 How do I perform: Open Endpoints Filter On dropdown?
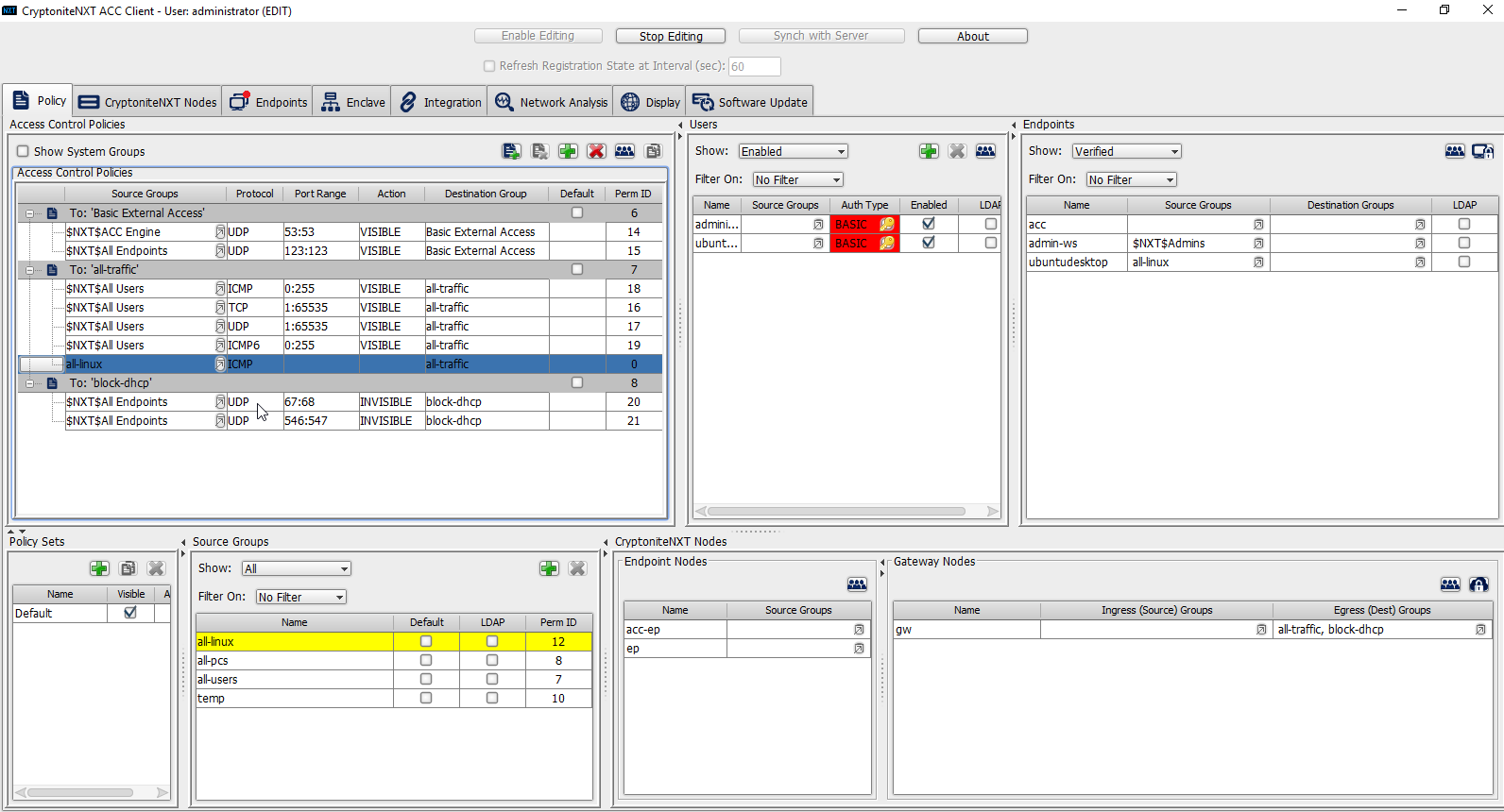[1132, 180]
